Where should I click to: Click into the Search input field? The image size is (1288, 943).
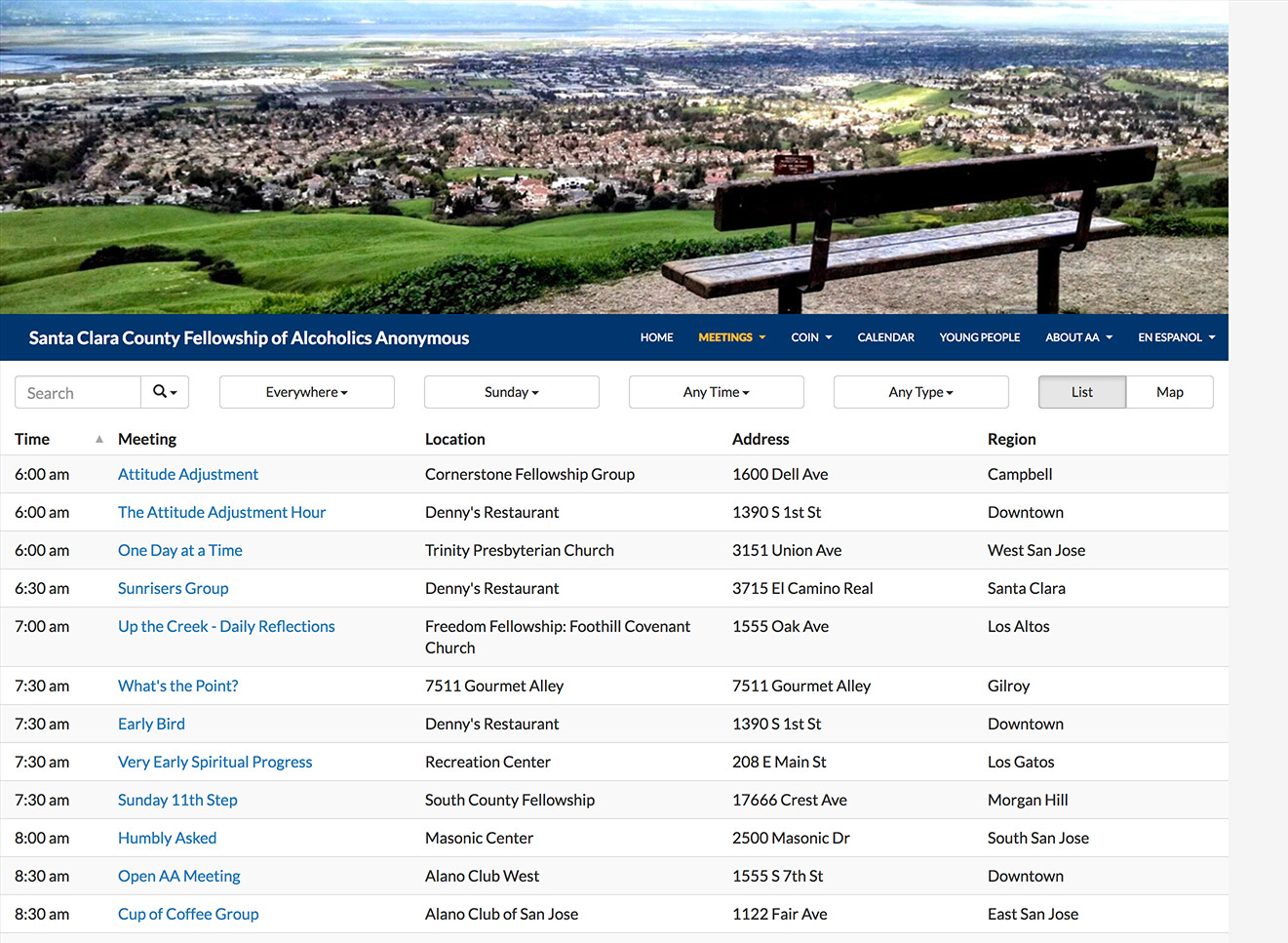pyautogui.click(x=78, y=392)
